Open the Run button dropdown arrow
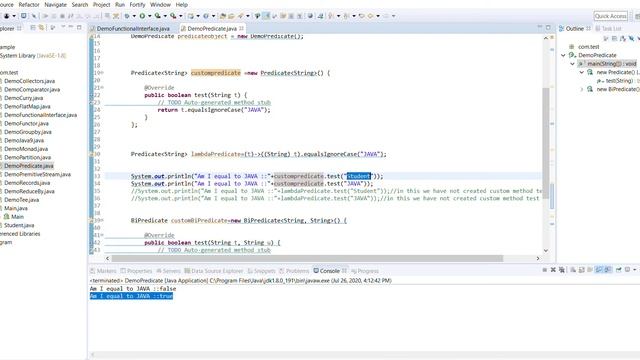 point(149,16)
